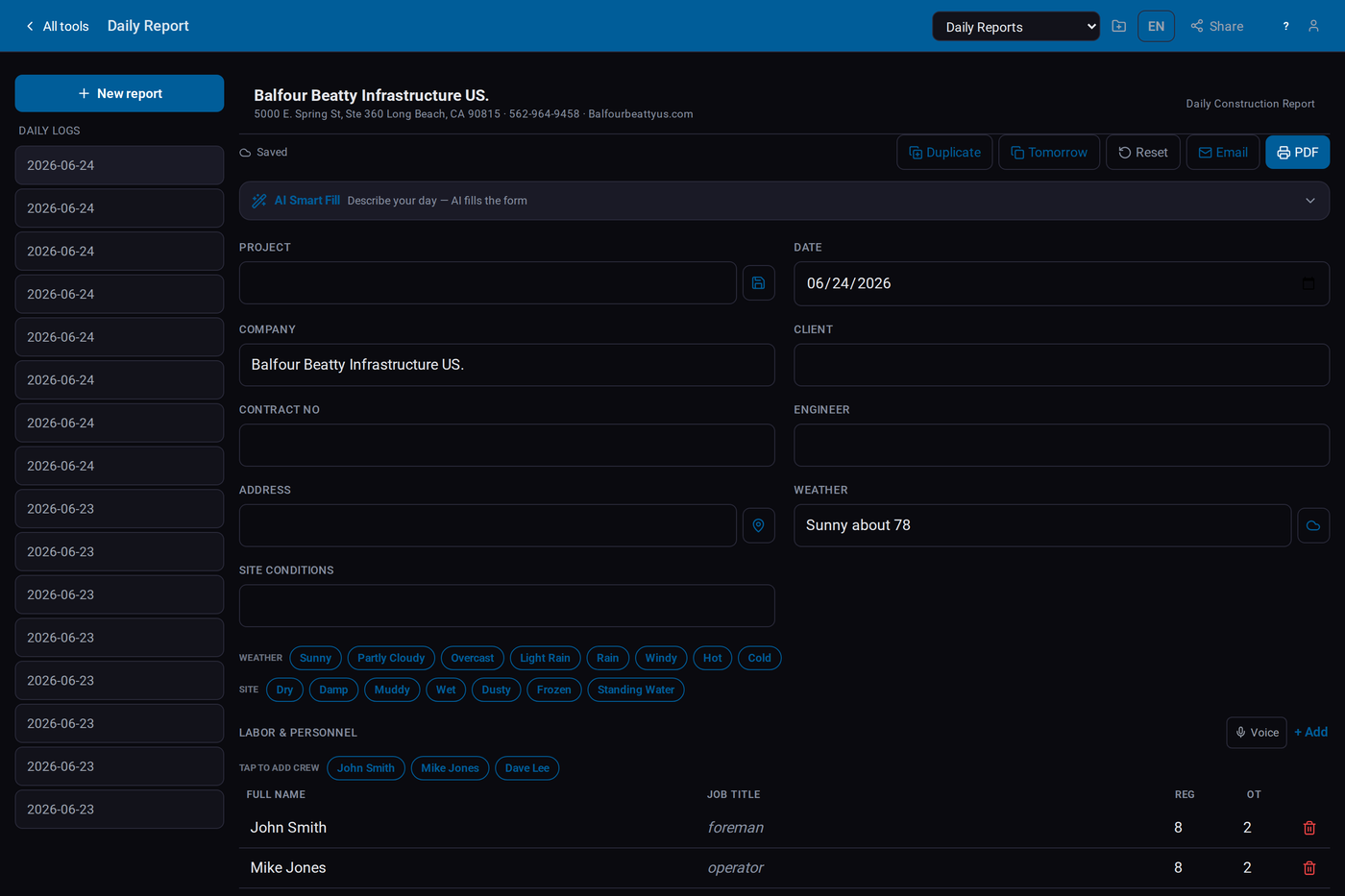Screen dimensions: 1345x896
Task: Tap the Mike Jones crew chip
Action: pyautogui.click(x=450, y=768)
